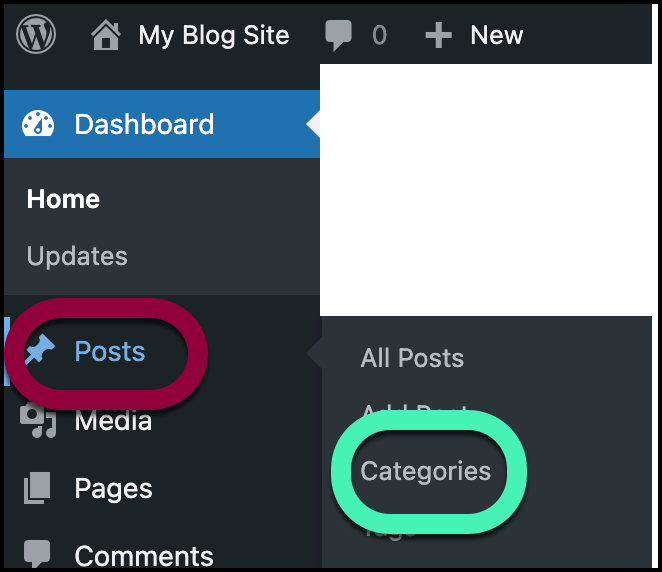Choose All Posts from Posts submenu
The height and width of the screenshot is (572, 662).
tap(412, 358)
